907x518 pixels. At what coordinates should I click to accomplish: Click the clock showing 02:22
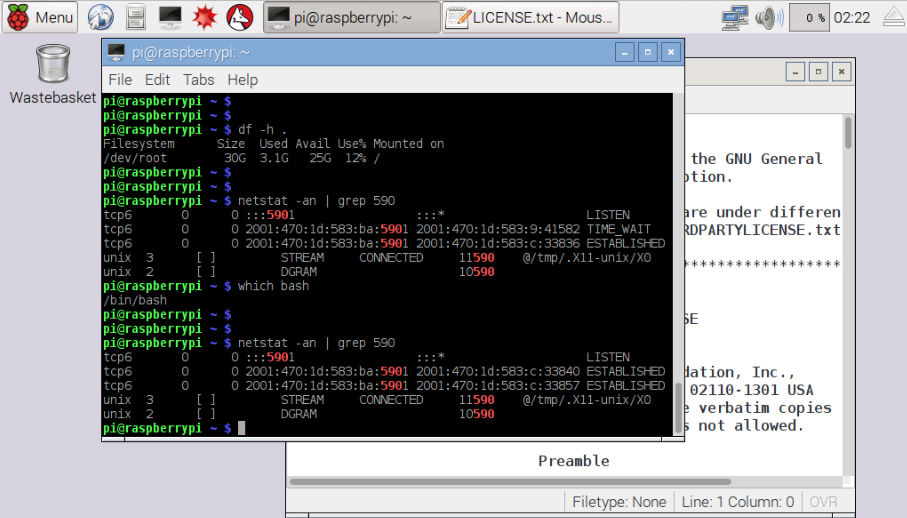click(851, 18)
